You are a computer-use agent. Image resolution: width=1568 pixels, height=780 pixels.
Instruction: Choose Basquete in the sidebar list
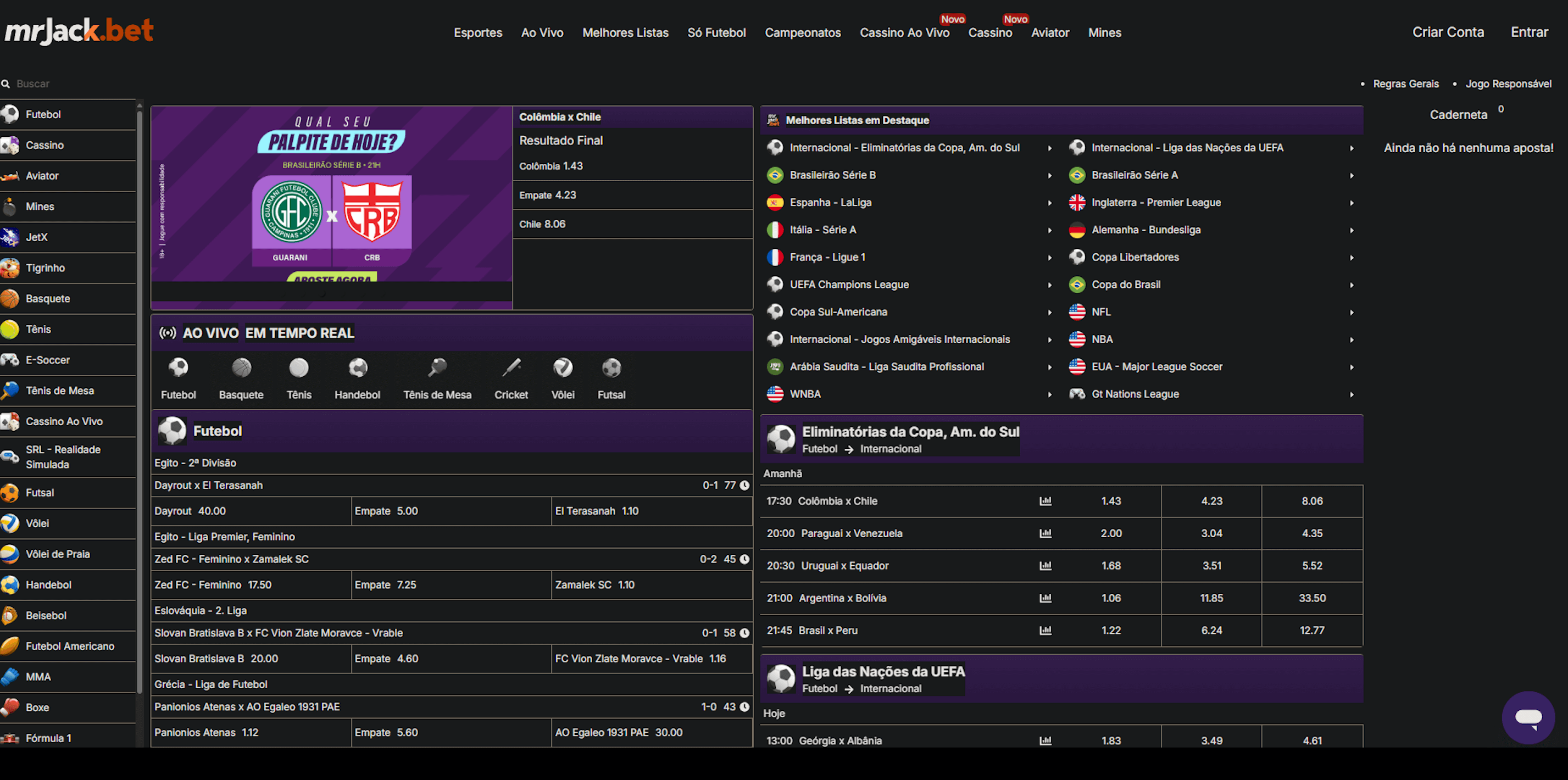(68, 299)
